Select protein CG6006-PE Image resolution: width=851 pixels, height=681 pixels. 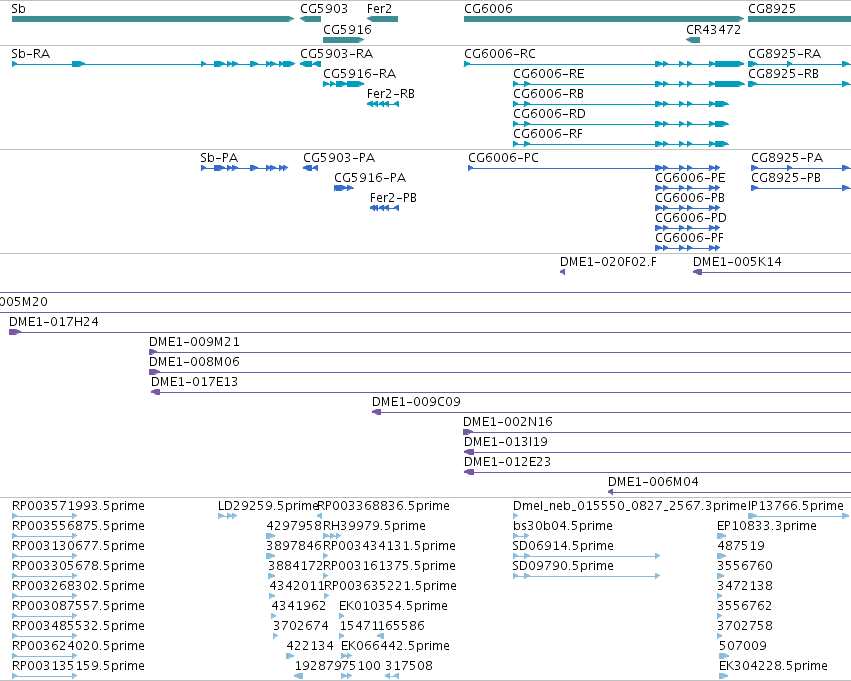point(690,178)
